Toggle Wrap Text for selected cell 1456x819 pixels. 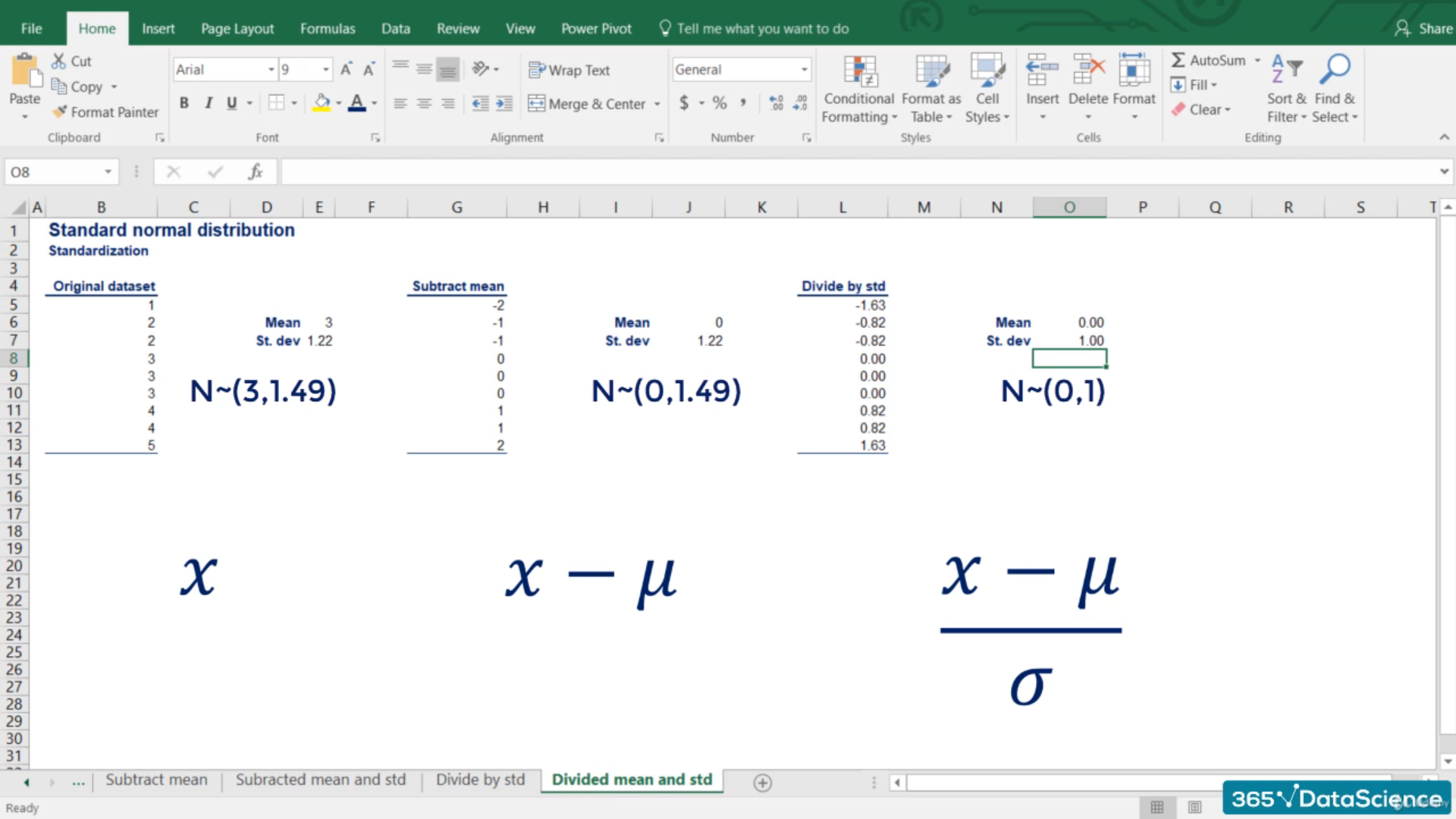(570, 70)
